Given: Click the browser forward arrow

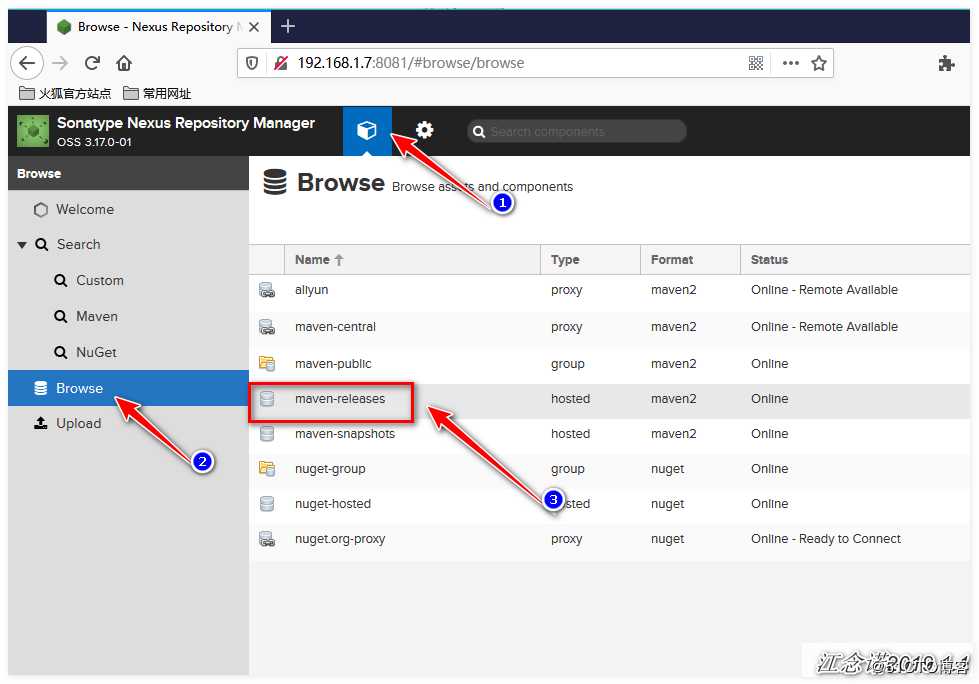Looking at the screenshot, I should point(60,63).
